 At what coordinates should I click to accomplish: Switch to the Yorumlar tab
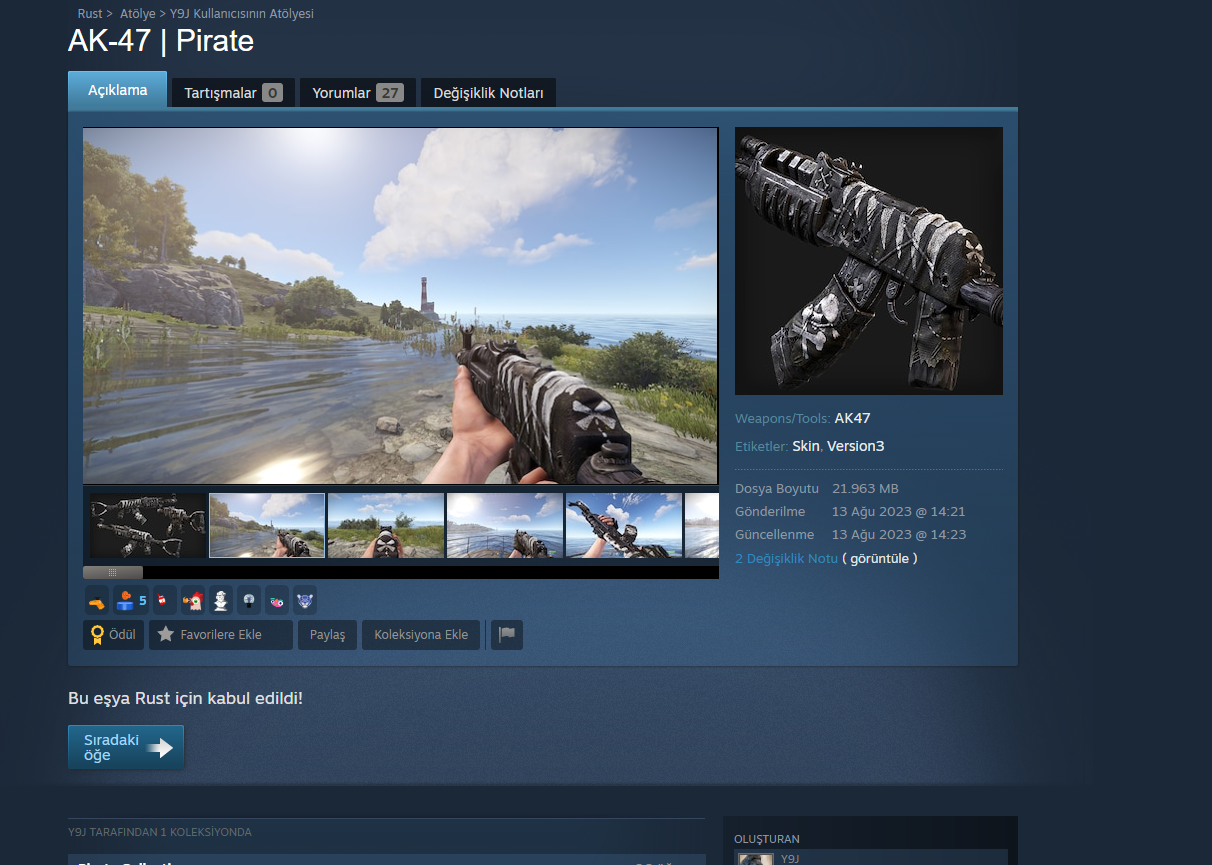[x=357, y=93]
